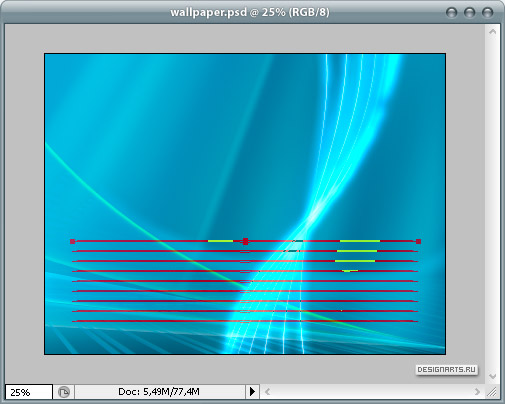This screenshot has height=404, width=505.
Task: Click the left transform handle of red lines
Action: [x=73, y=241]
